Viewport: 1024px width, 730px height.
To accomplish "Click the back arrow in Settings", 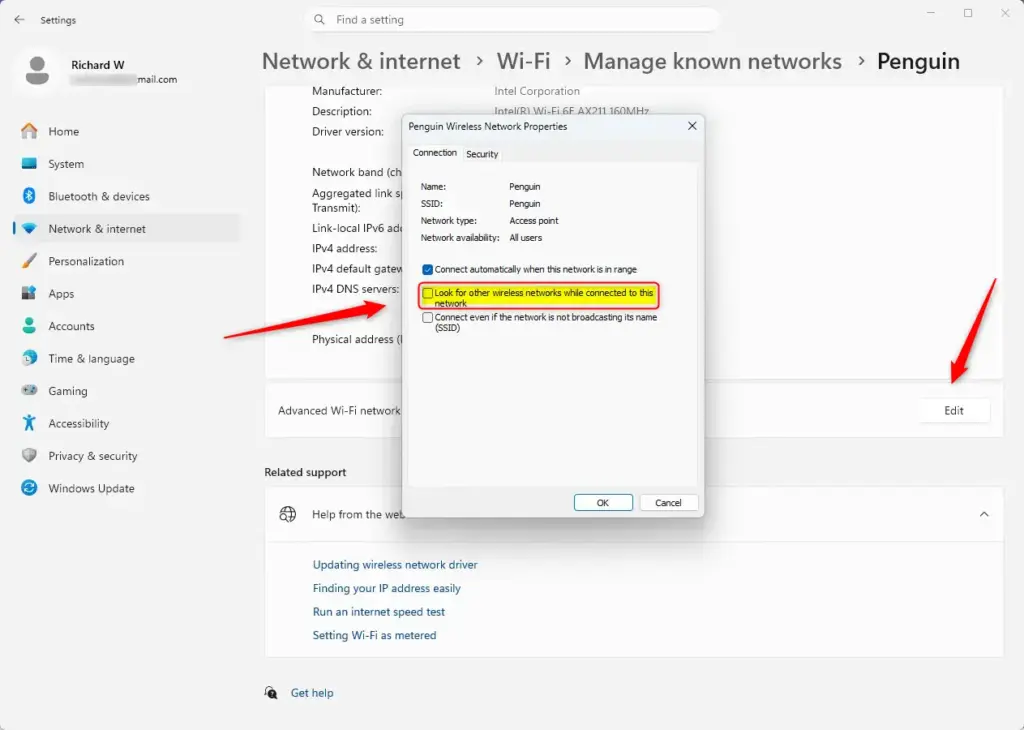I will coord(19,20).
